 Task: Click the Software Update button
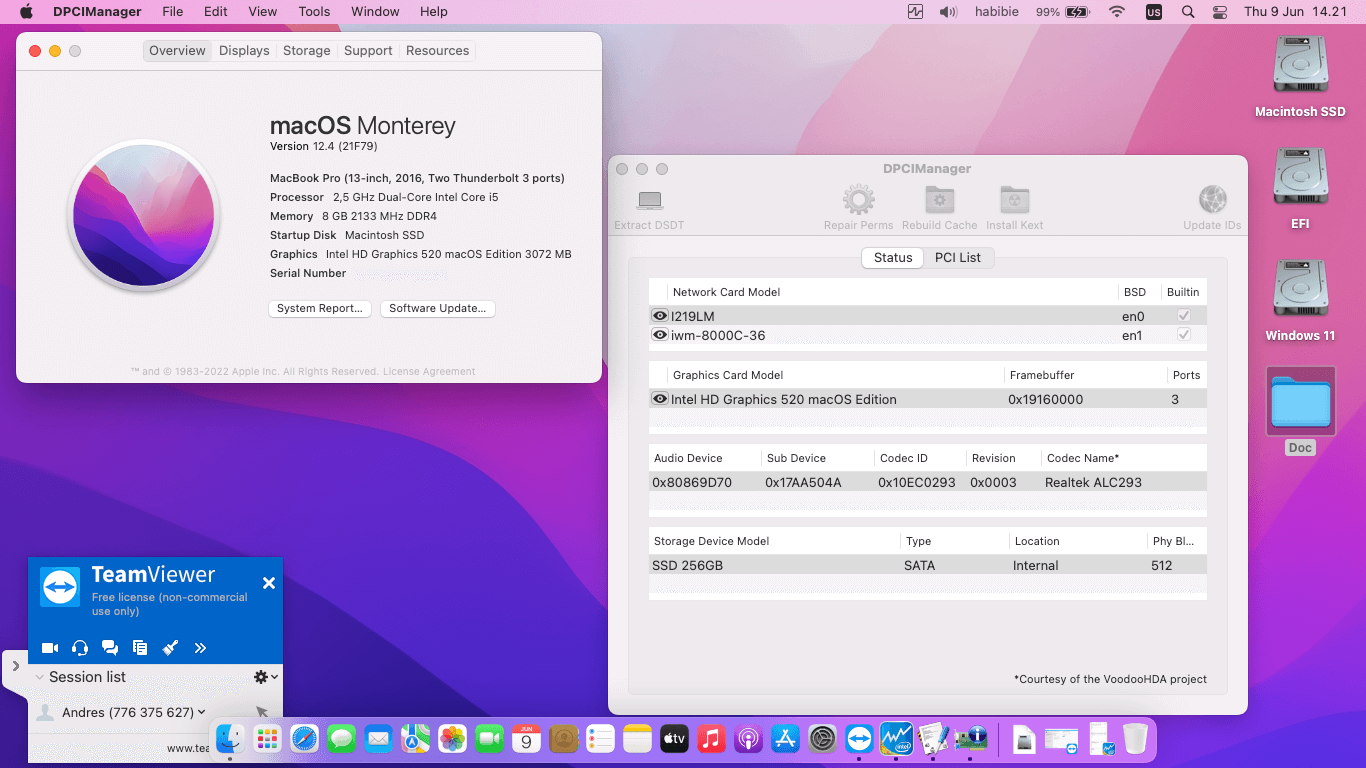tap(438, 309)
